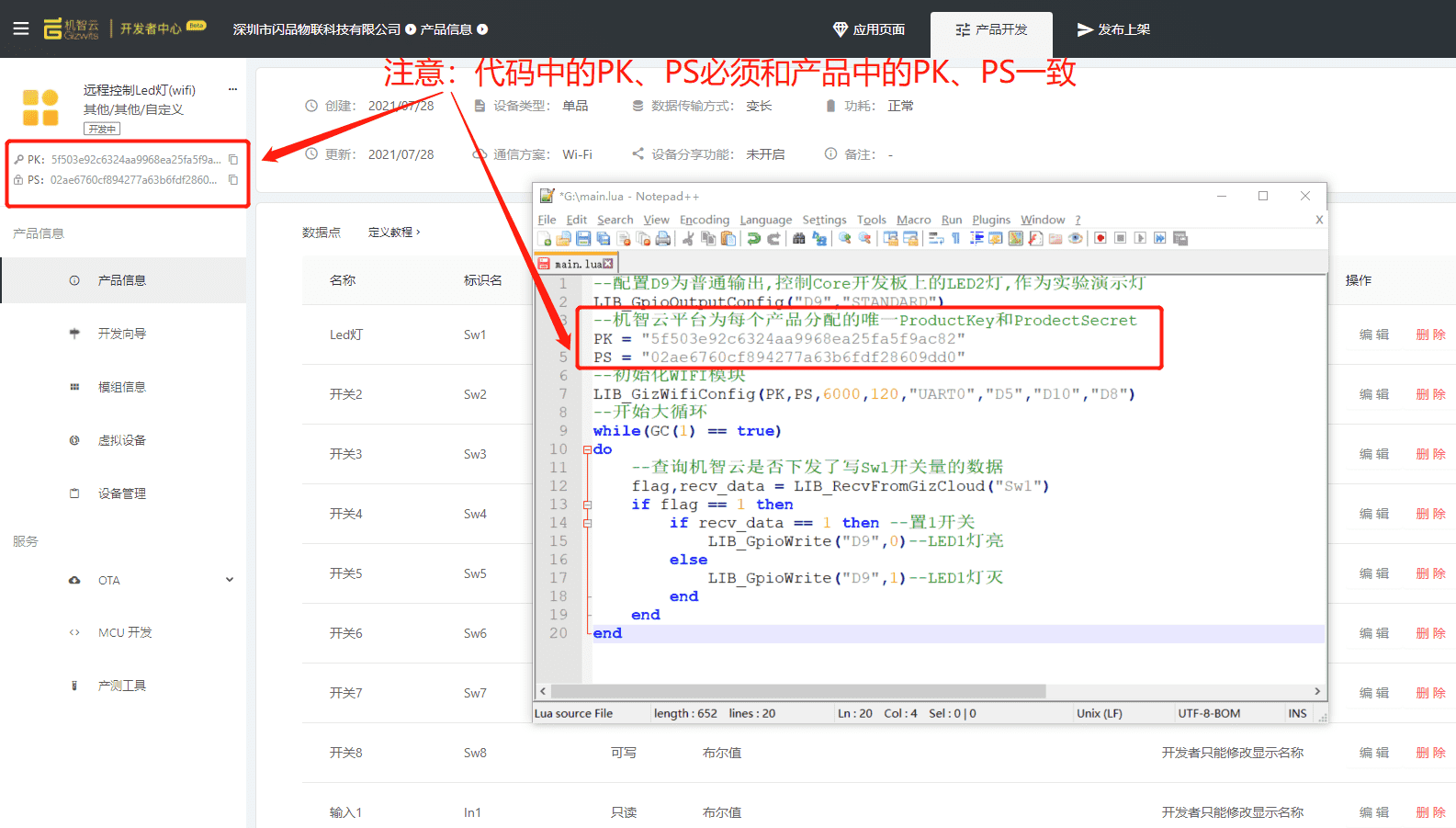Open the File menu in Notepad++
The image size is (1456, 828).
pyautogui.click(x=547, y=220)
